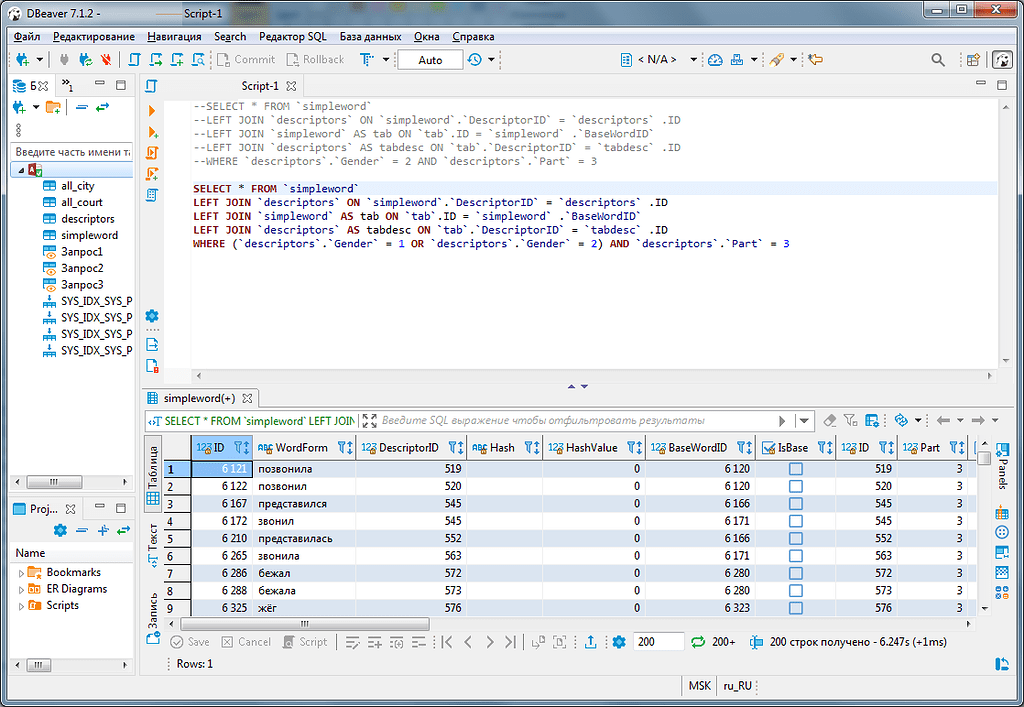Click the editor settings gear icon

[x=152, y=316]
